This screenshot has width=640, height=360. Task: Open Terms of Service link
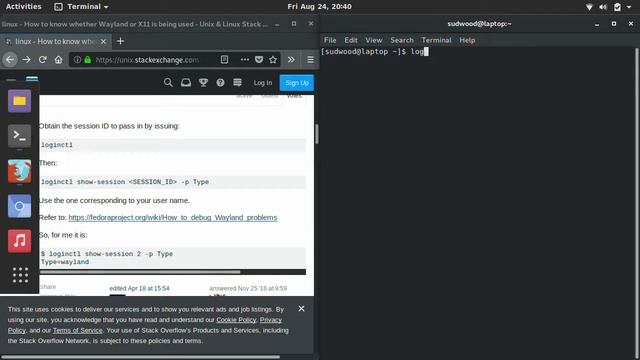[78, 331]
